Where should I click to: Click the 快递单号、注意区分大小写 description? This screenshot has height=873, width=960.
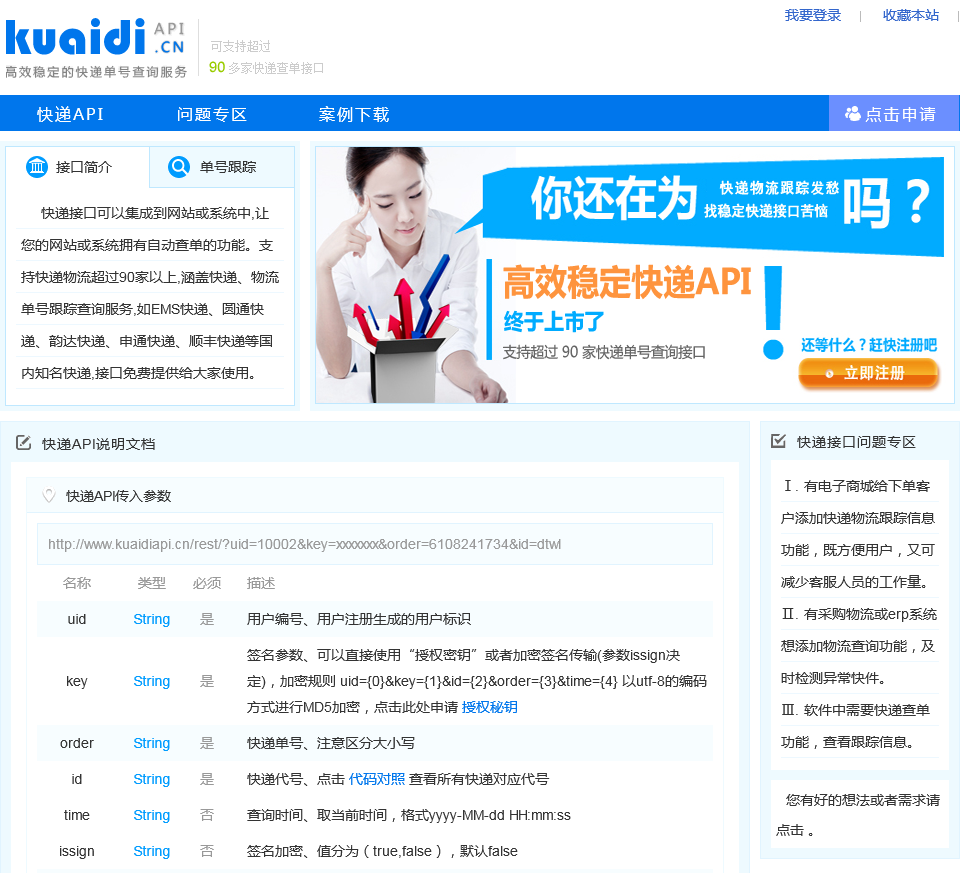click(x=331, y=743)
